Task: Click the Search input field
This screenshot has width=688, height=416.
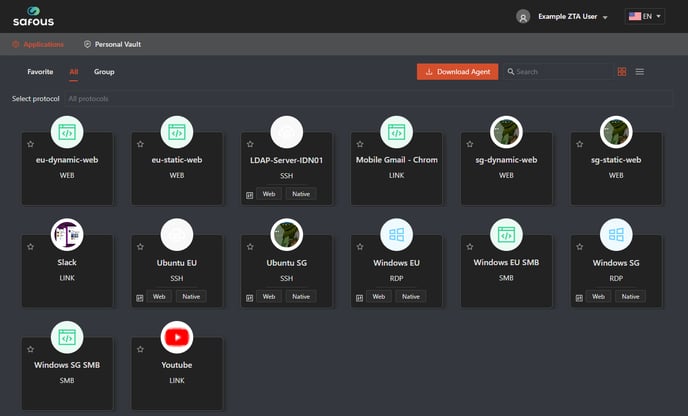Action: click(560, 72)
